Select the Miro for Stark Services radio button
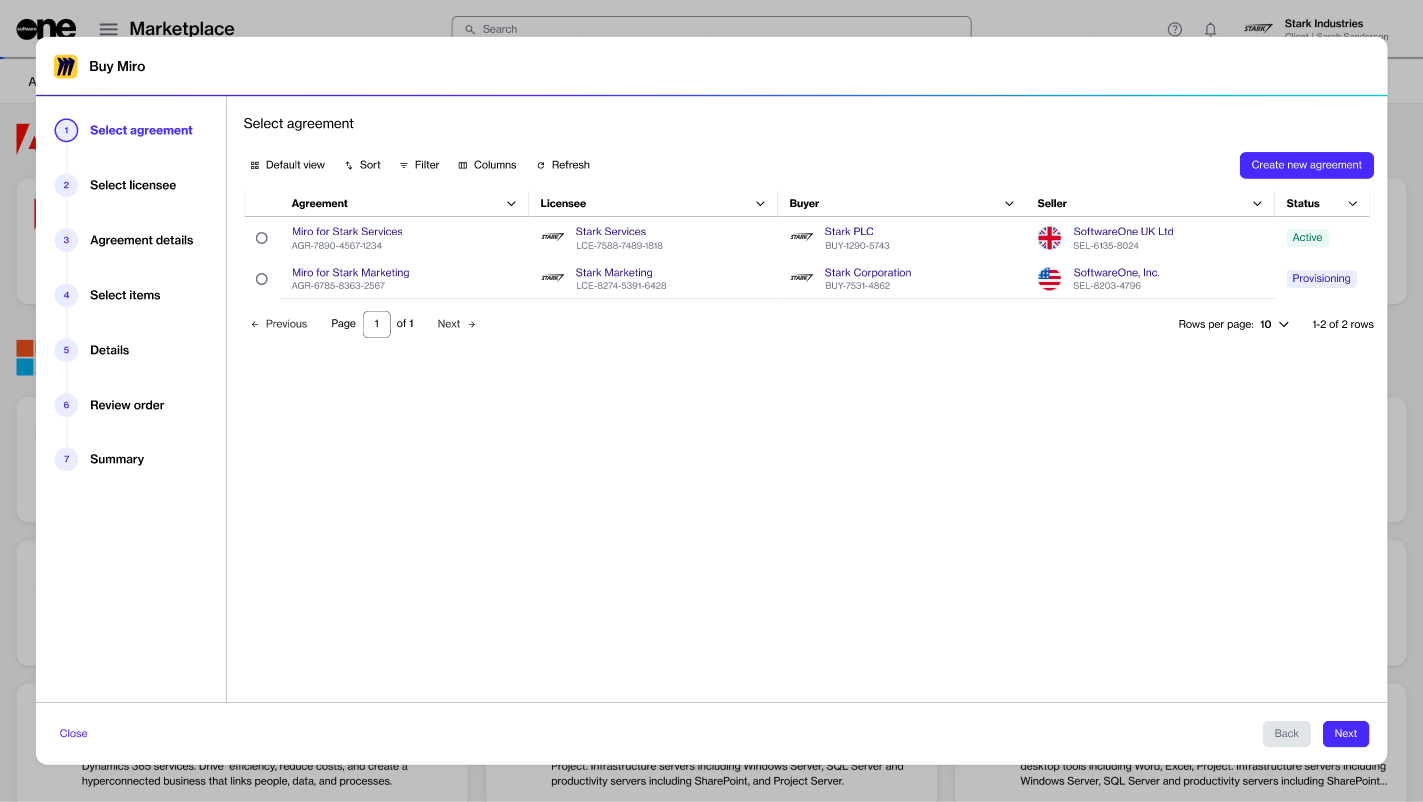Screen dimensions: 1423x802 tap(262, 238)
